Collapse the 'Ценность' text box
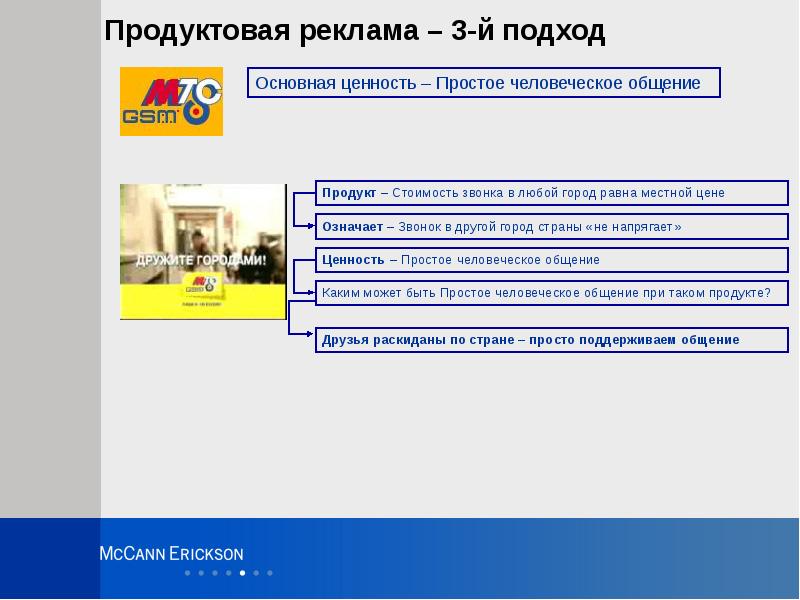 point(550,258)
